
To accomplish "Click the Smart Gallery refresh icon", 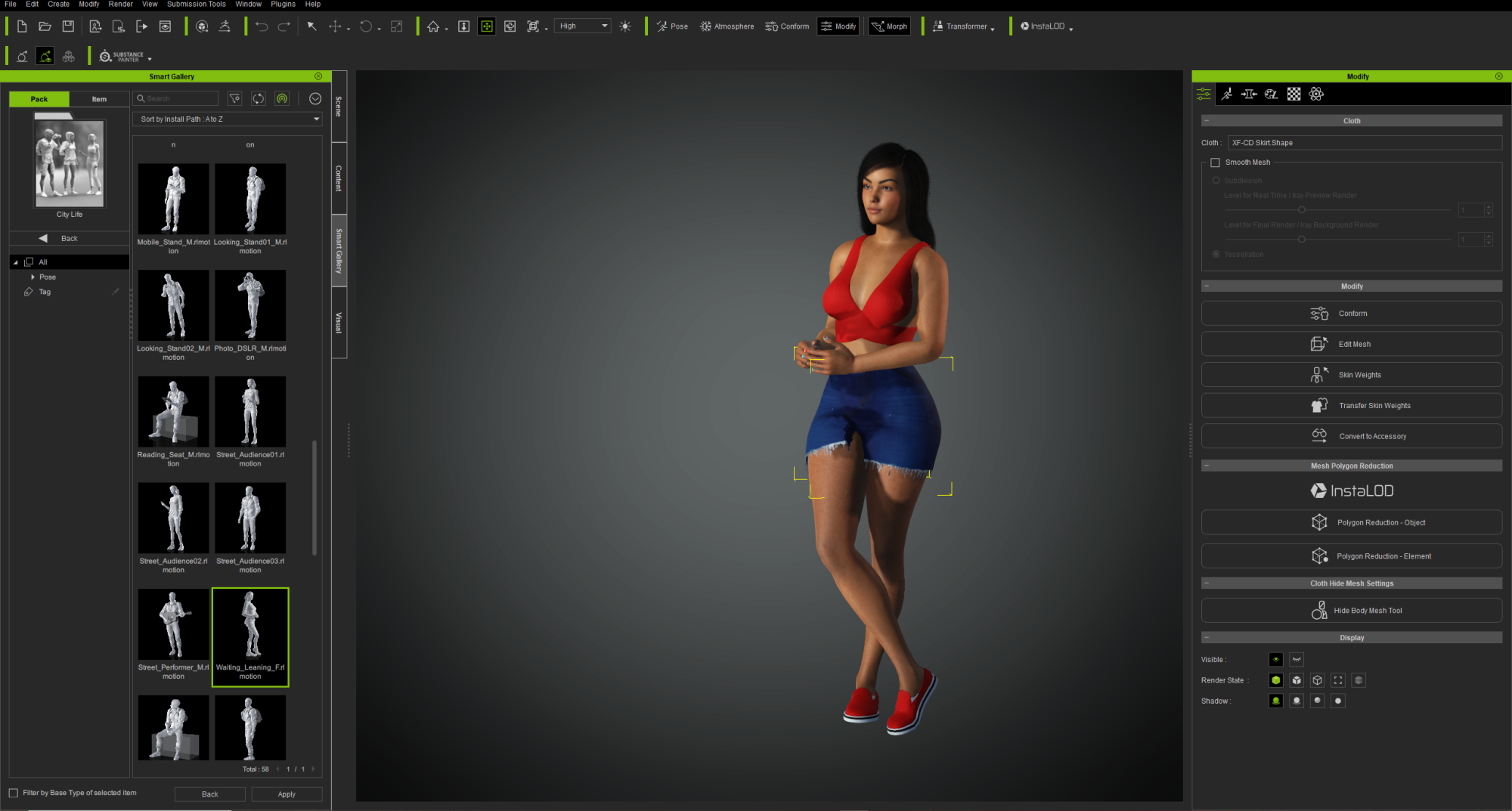I will (259, 99).
